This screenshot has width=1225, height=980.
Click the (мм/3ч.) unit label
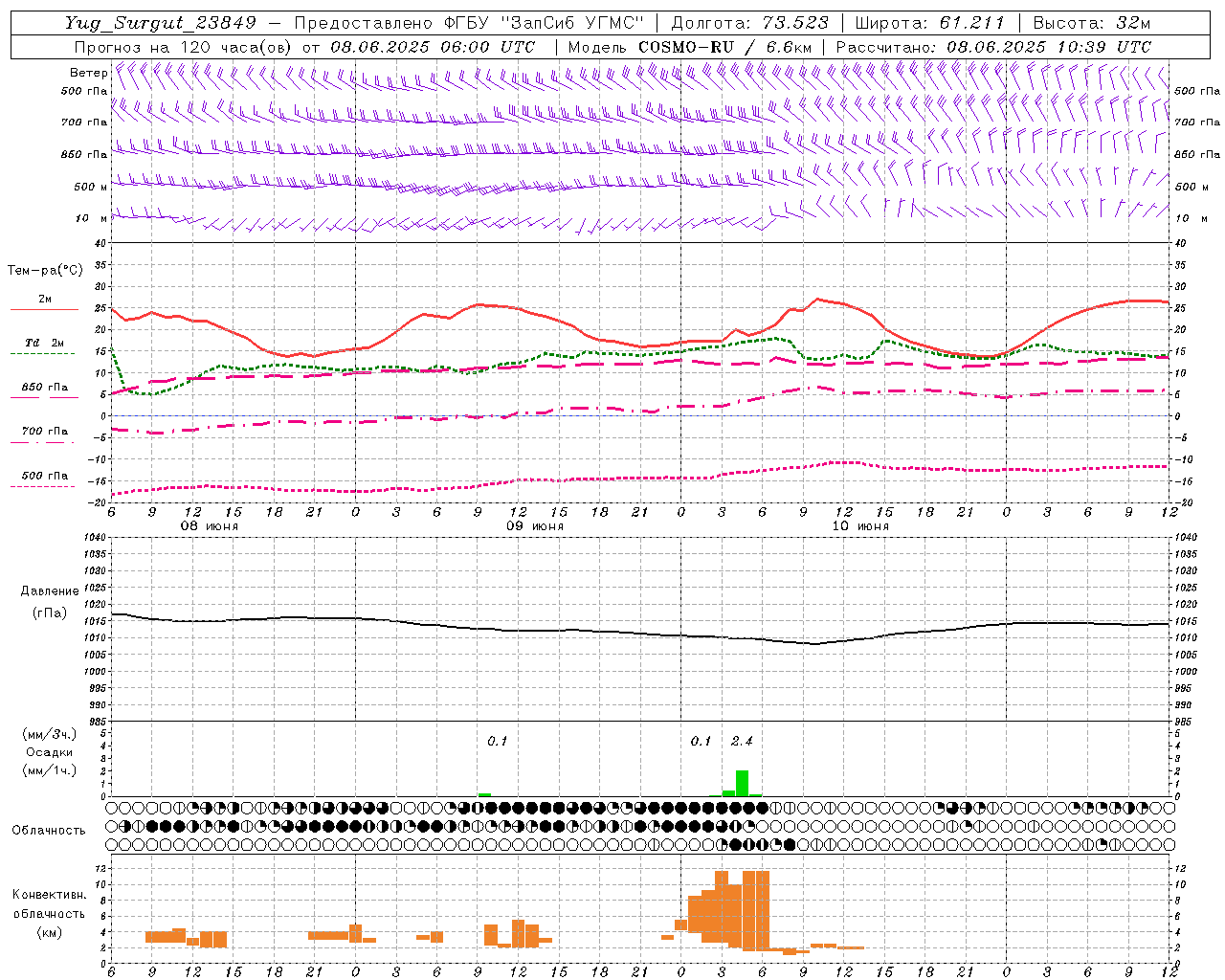[50, 734]
